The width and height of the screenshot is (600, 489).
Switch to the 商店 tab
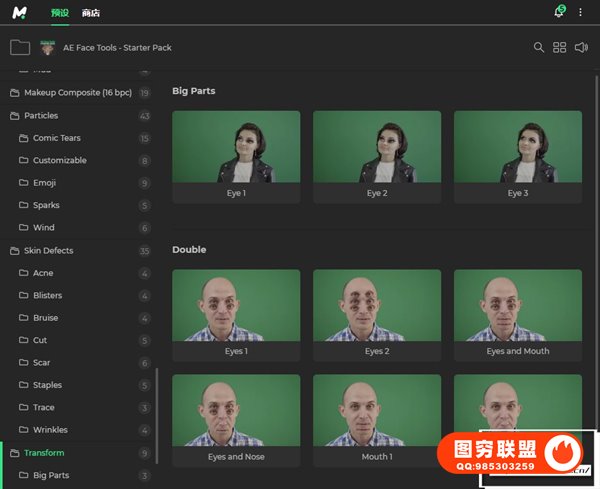point(91,13)
